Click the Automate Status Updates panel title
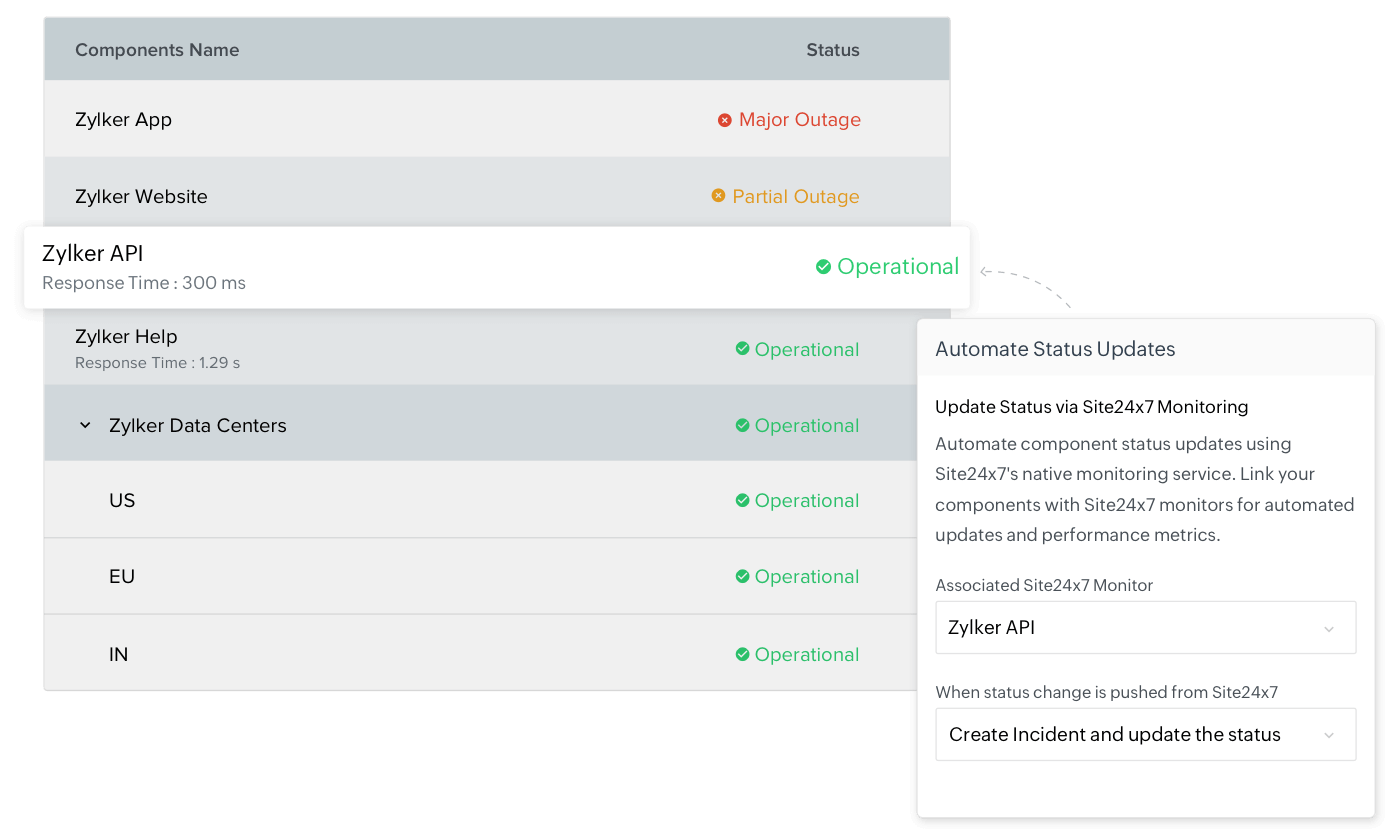The image size is (1400, 836). pos(1054,348)
